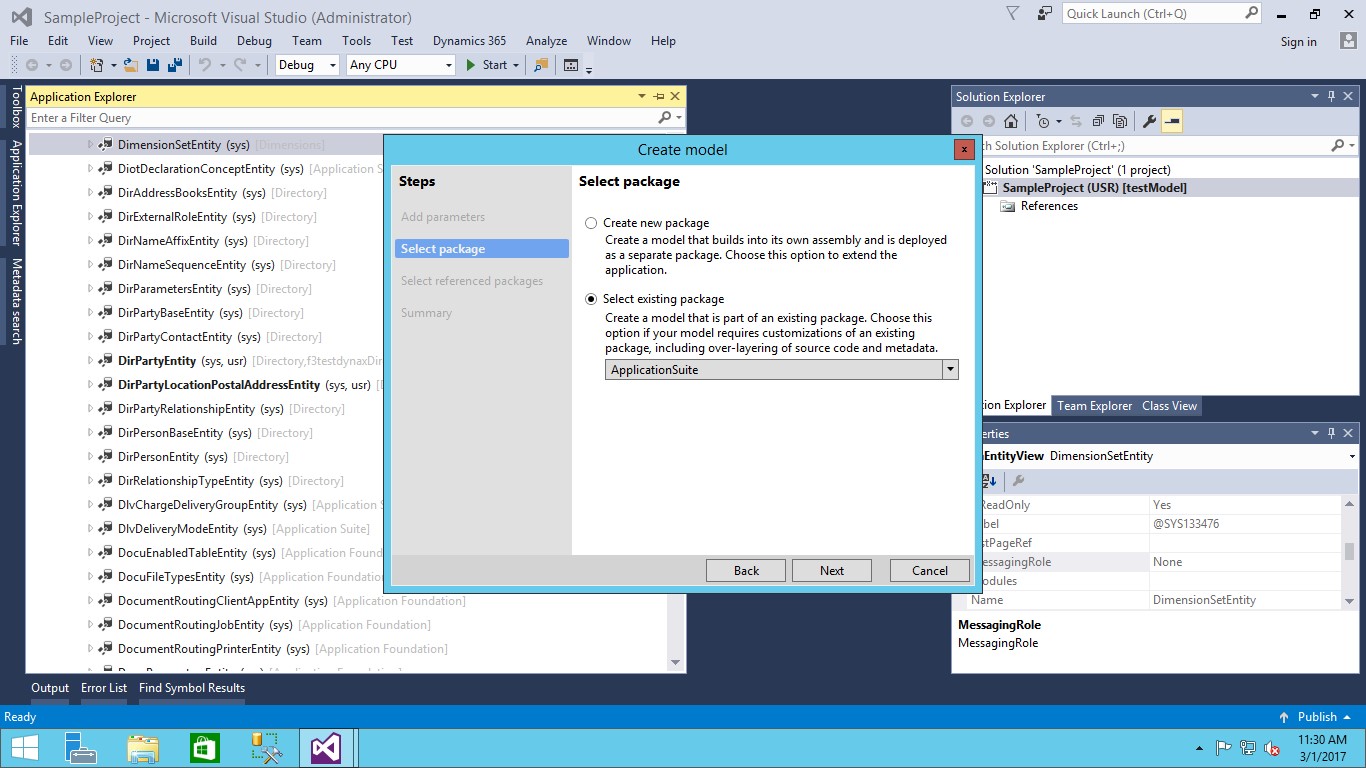Click the Home icon in Solution Explorer
This screenshot has width=1366, height=768.
tap(1011, 121)
